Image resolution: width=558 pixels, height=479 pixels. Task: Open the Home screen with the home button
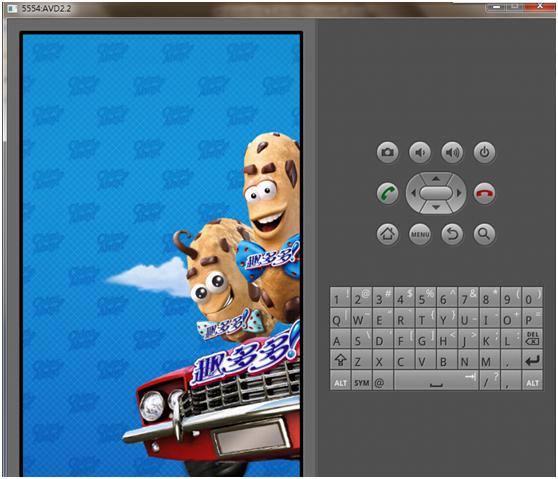[388, 234]
